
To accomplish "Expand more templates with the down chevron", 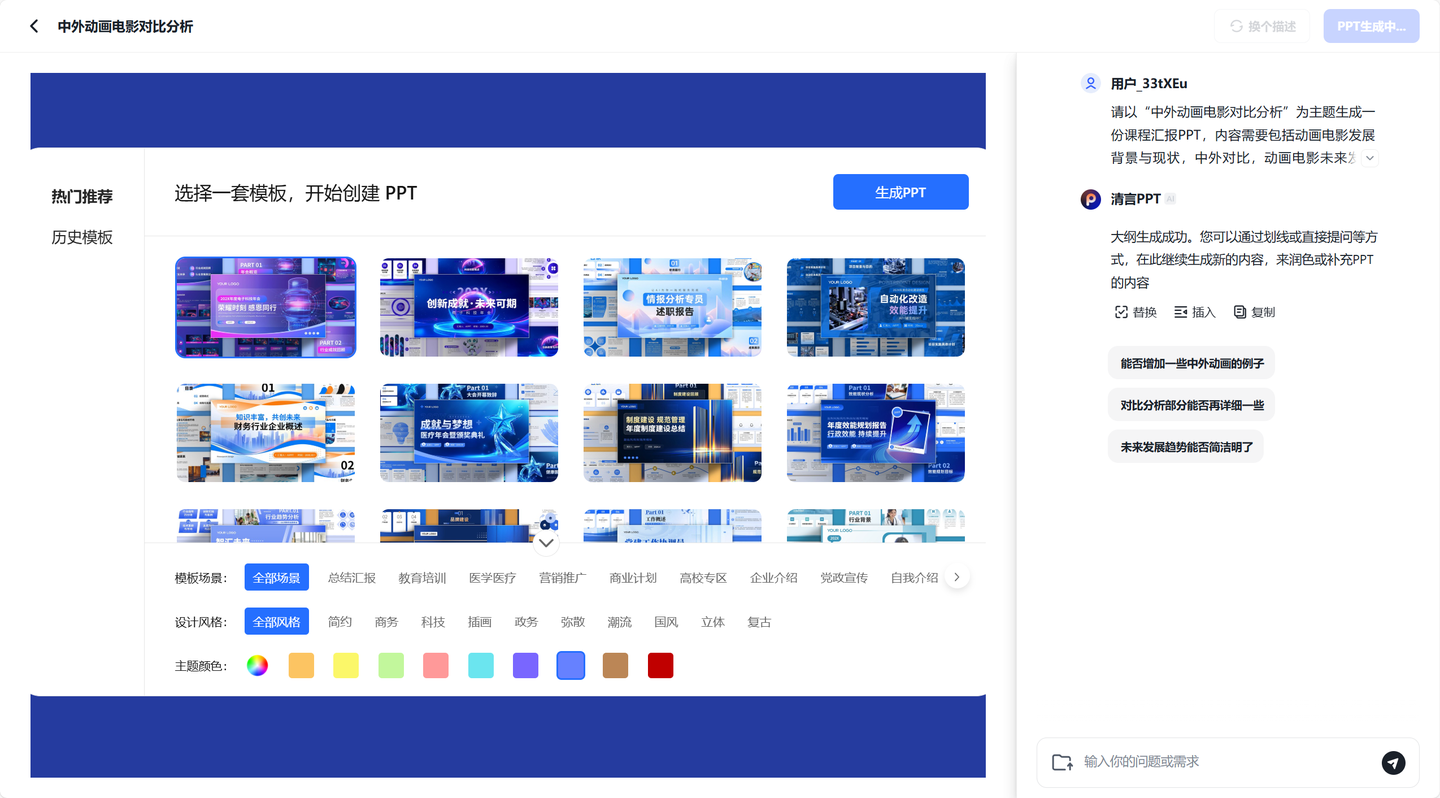I will click(546, 542).
